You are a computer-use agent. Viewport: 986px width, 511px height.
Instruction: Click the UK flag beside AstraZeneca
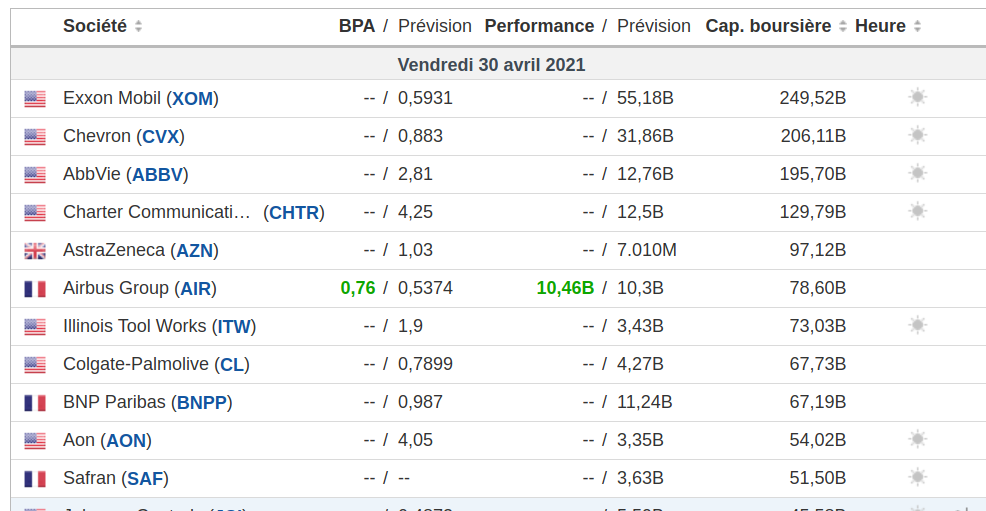35,250
